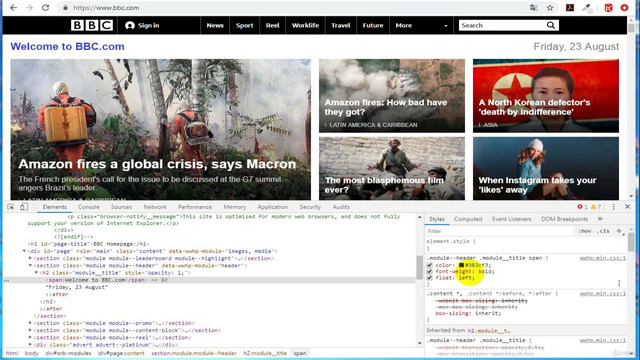The image size is (640, 360).
Task: Switch to the Console tab
Action: (x=89, y=207)
